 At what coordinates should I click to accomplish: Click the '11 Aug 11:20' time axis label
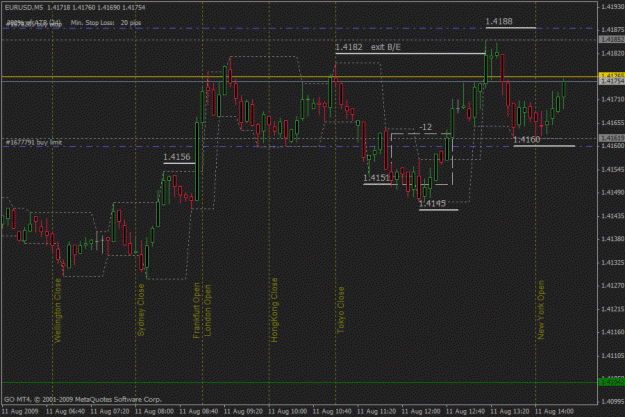click(x=377, y=411)
